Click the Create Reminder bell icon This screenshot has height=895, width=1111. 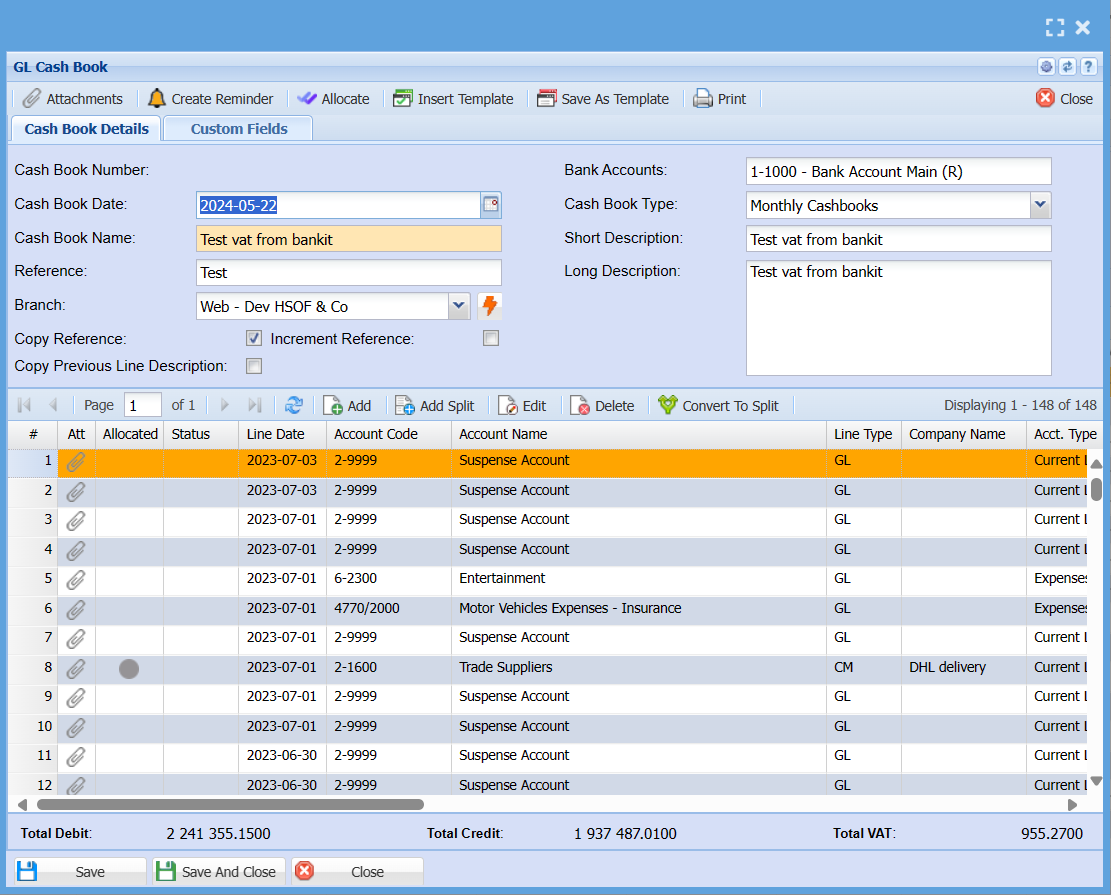click(x=157, y=99)
